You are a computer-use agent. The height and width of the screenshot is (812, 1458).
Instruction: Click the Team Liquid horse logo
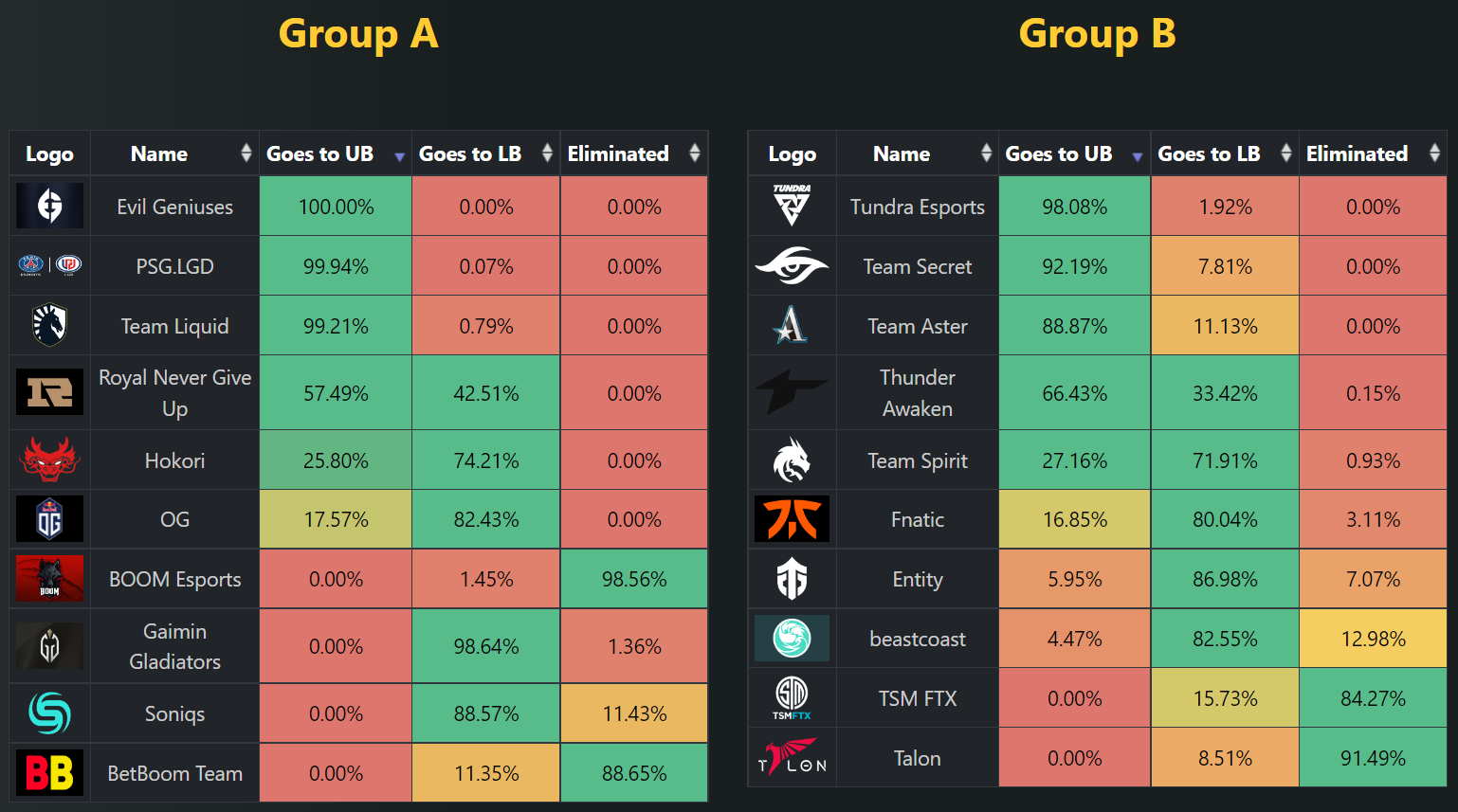(49, 325)
